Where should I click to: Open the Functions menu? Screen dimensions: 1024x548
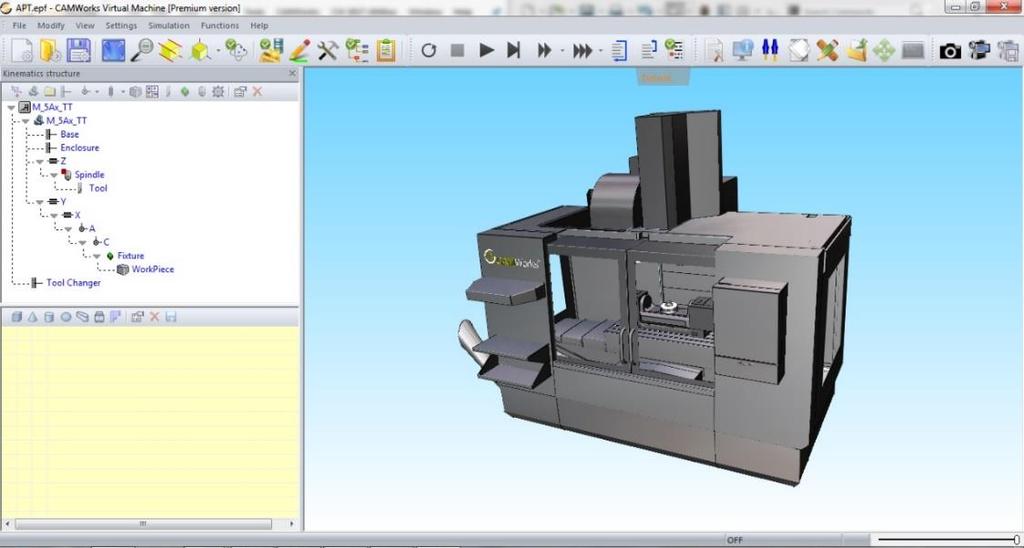click(x=219, y=25)
